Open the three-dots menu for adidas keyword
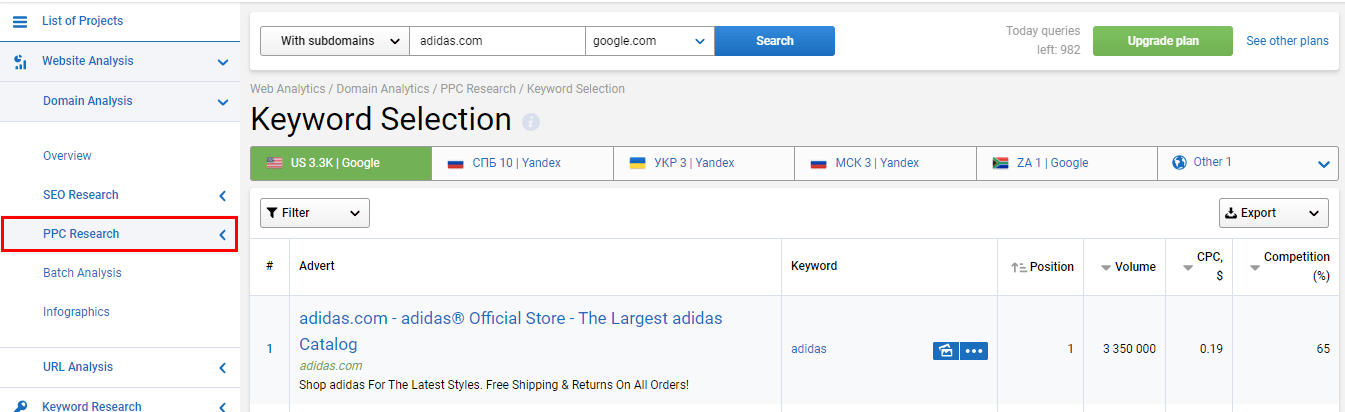 (x=974, y=350)
